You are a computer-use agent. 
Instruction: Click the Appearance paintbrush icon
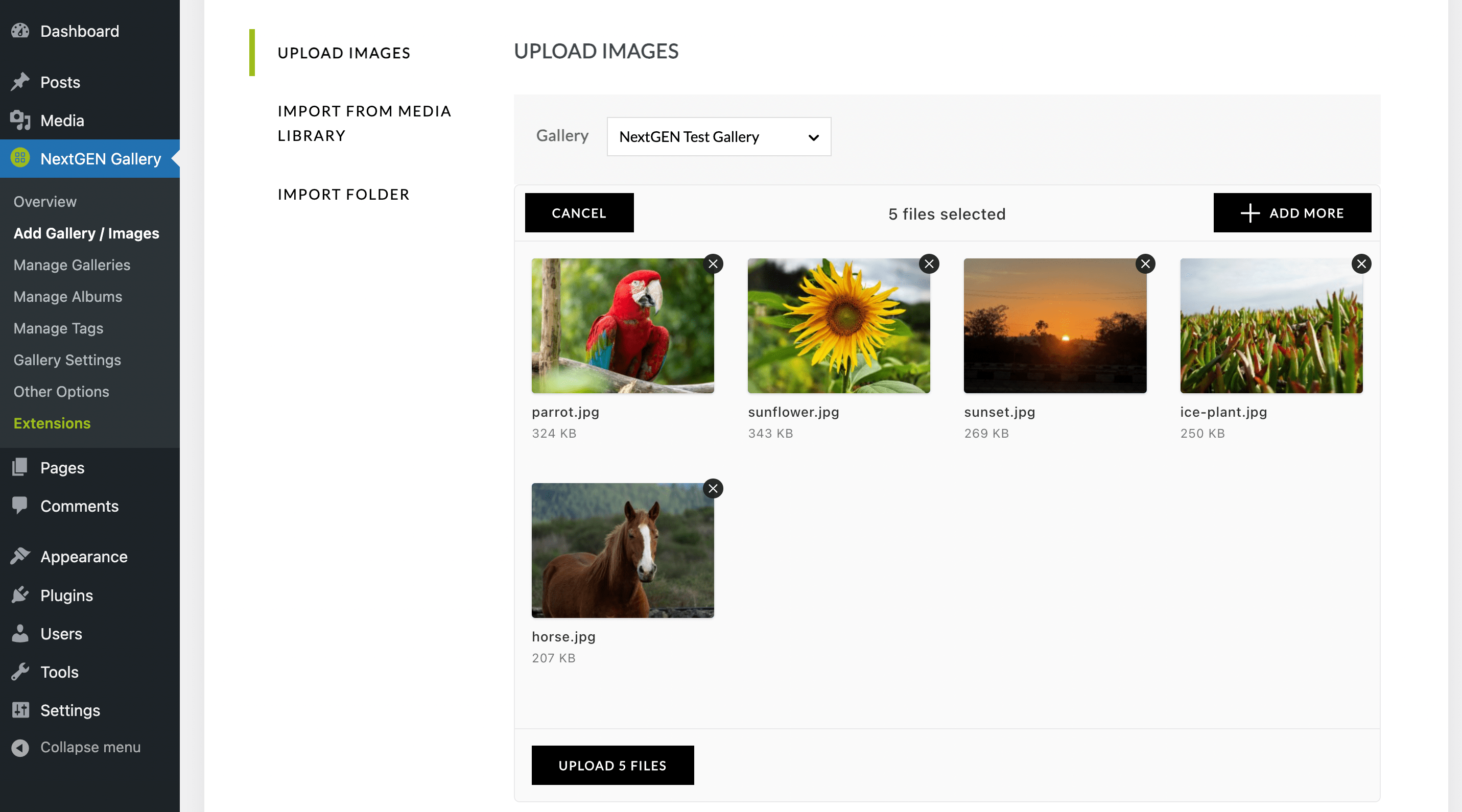click(x=20, y=556)
